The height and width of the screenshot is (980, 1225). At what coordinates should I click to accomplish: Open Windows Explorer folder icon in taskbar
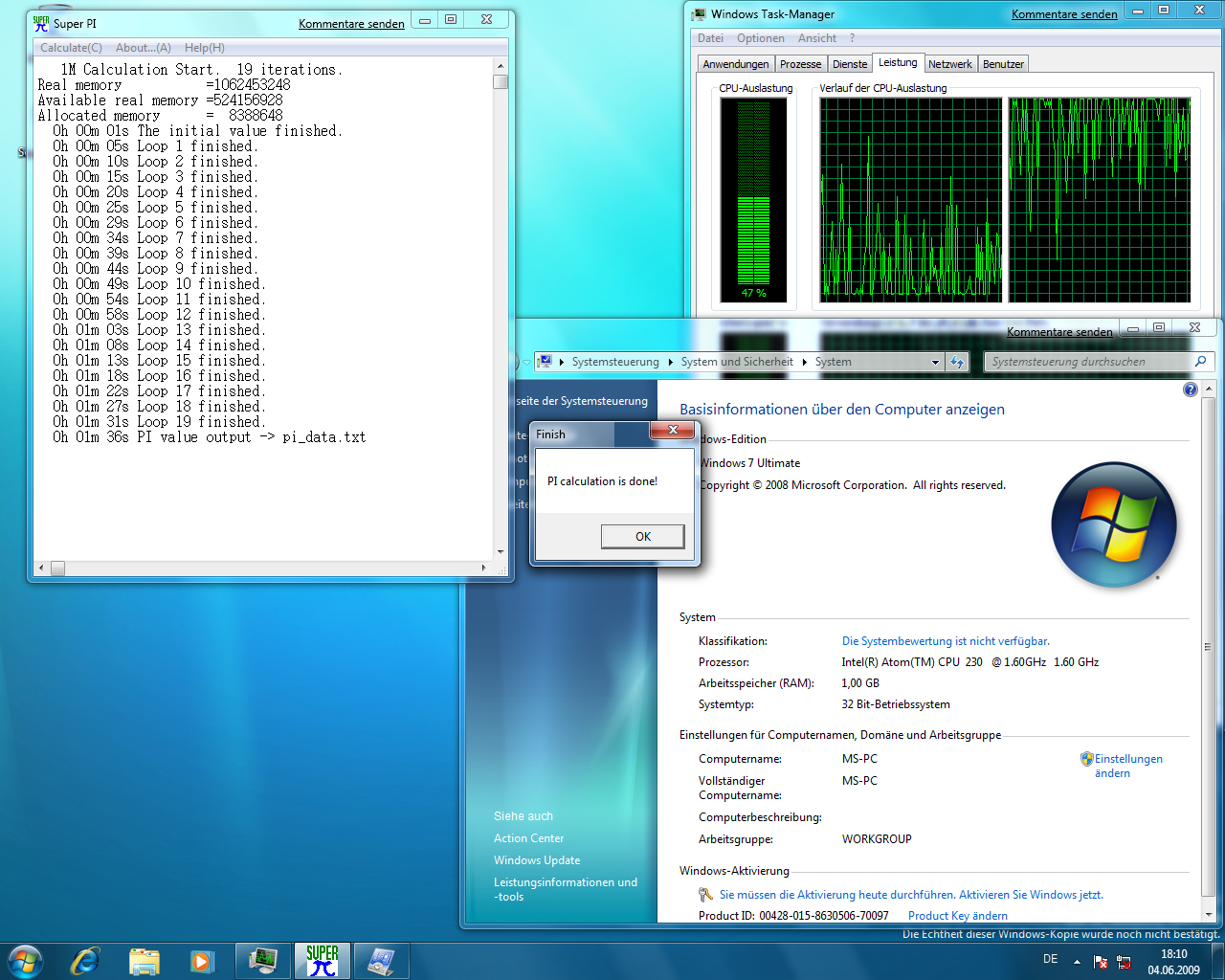tap(144, 961)
